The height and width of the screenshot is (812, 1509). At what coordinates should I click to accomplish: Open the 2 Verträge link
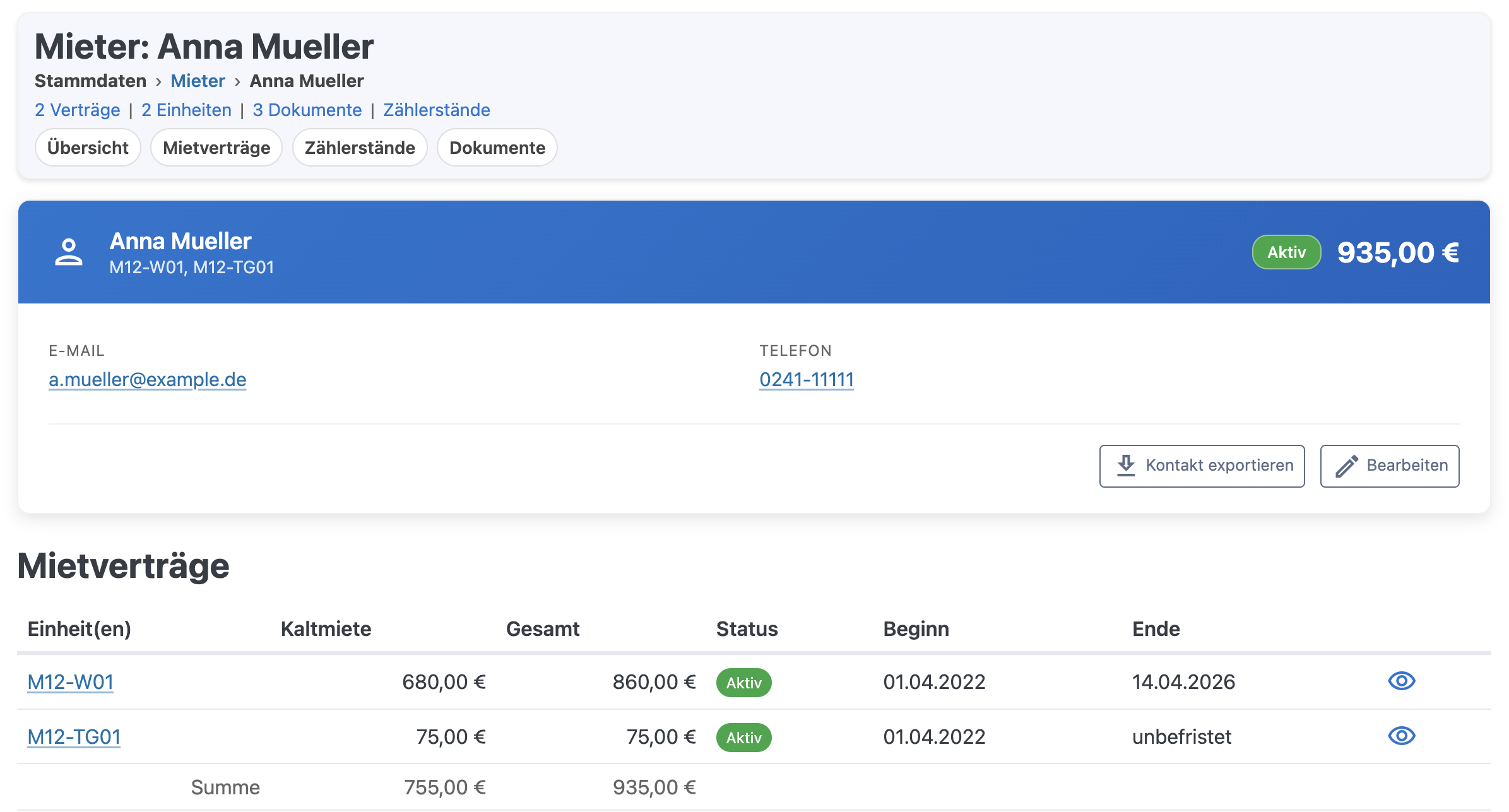coord(77,110)
